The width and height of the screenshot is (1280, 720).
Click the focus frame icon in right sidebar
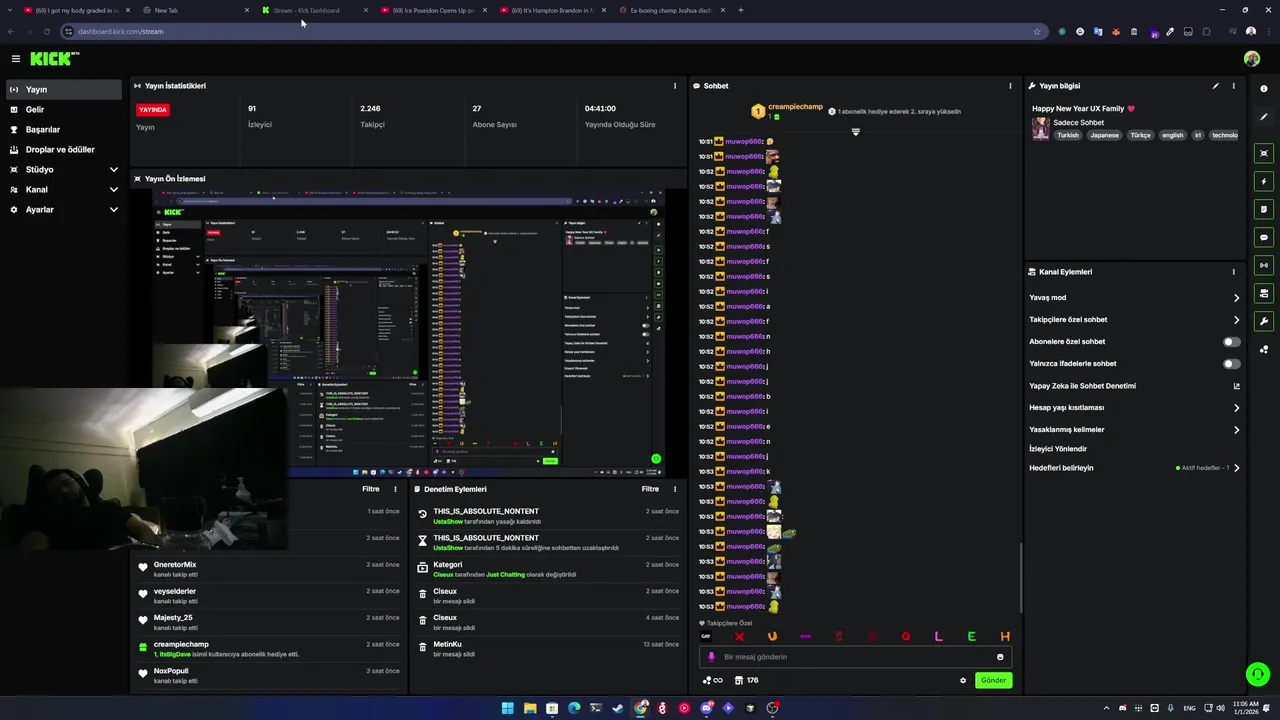1264,154
